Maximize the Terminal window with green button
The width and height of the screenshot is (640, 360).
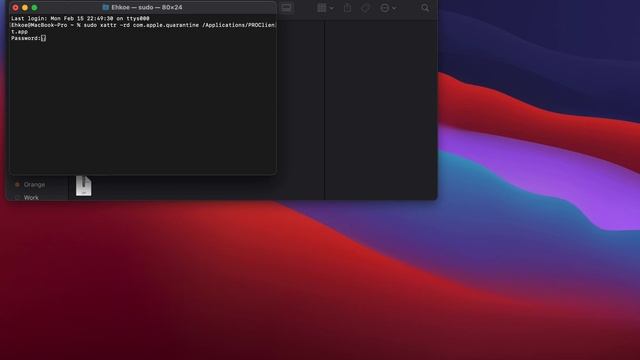click(35, 7)
